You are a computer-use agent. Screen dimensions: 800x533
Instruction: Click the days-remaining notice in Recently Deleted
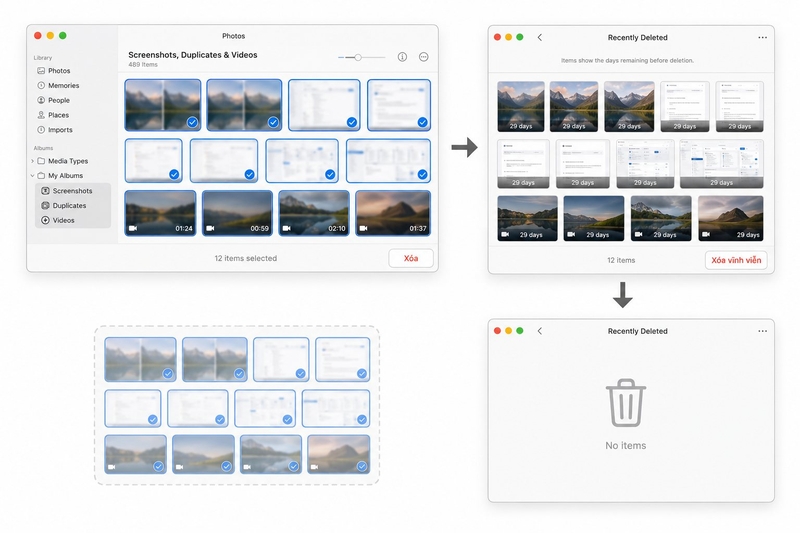(x=627, y=60)
